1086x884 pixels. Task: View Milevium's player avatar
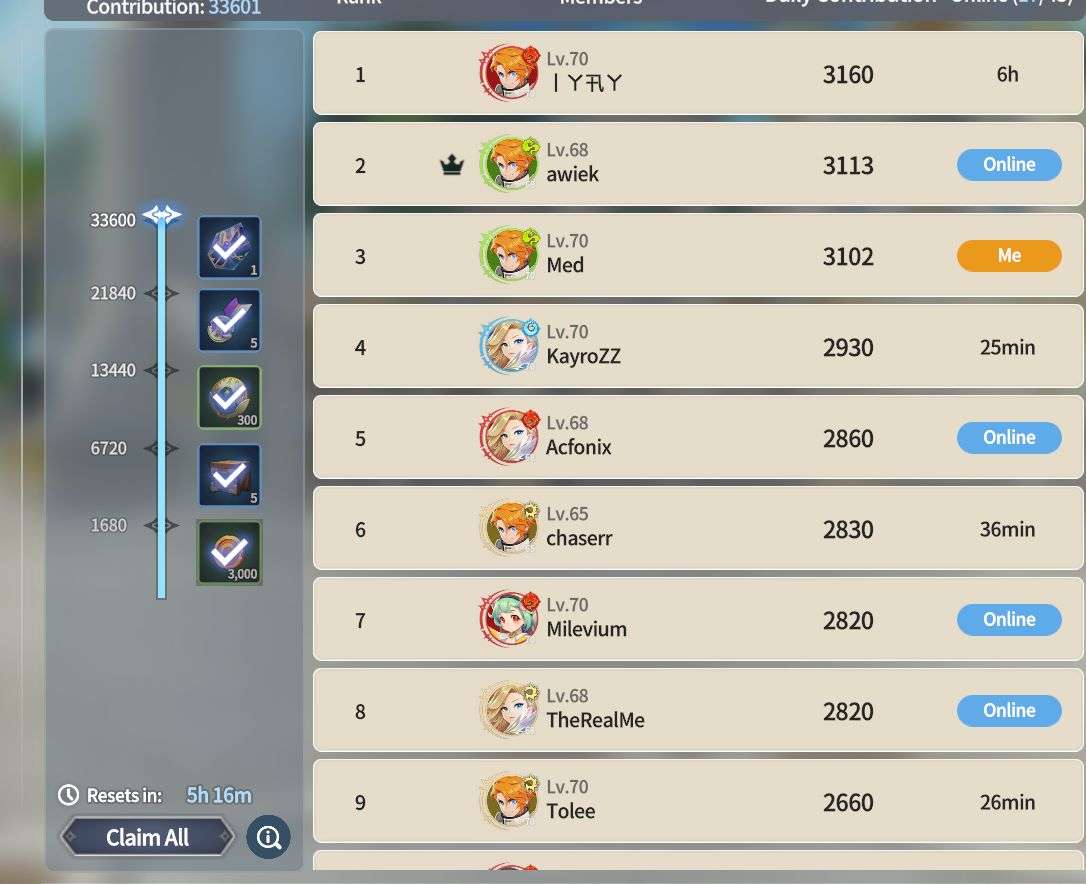click(510, 619)
